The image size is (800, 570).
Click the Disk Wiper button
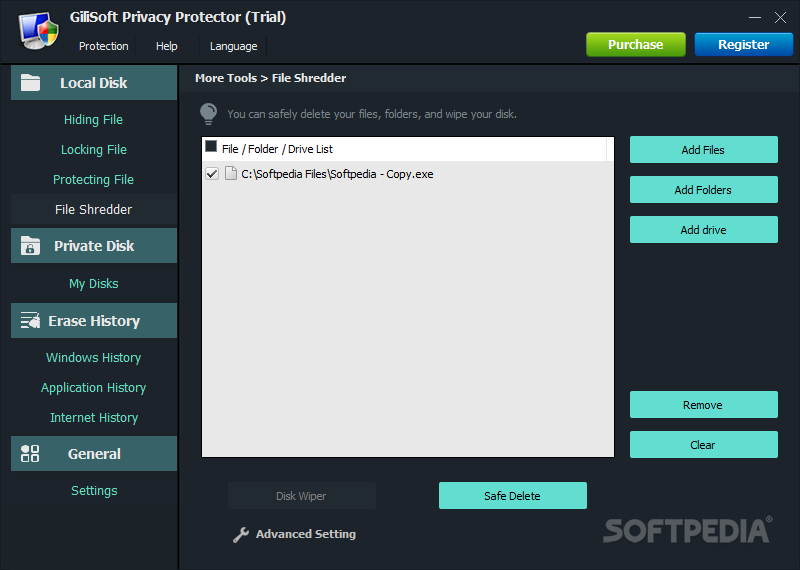pos(302,495)
